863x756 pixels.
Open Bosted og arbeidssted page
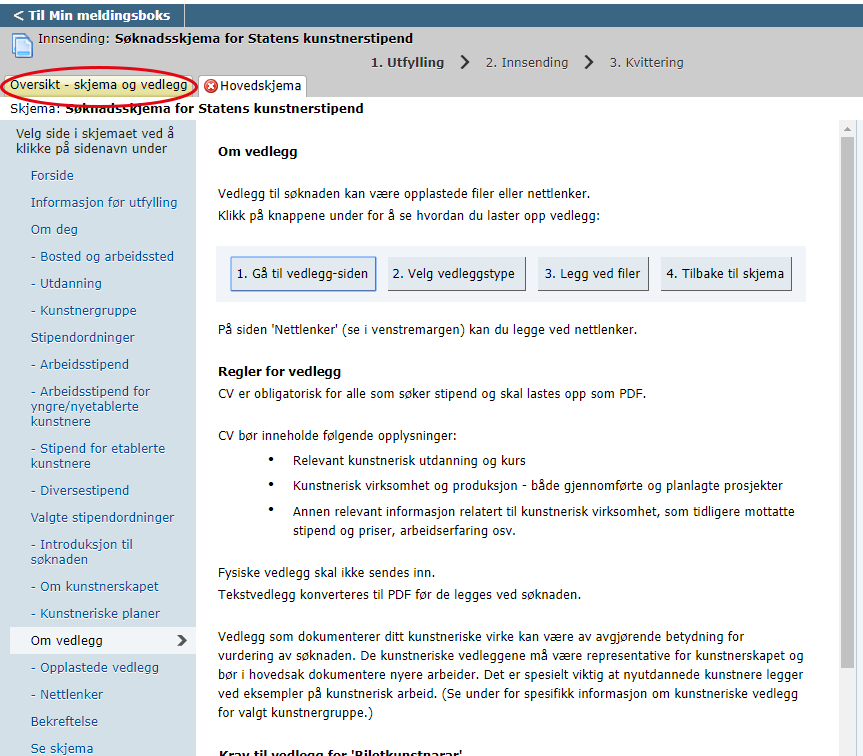[102, 256]
